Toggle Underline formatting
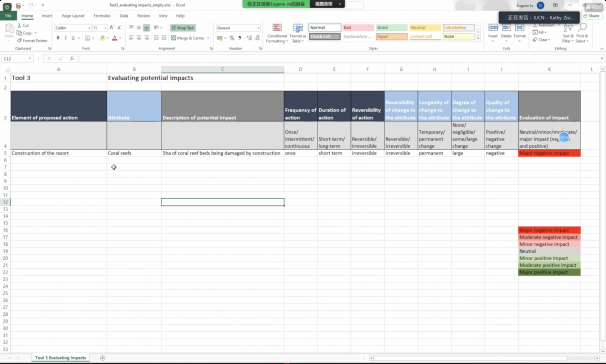The image size is (606, 364). 73,38
